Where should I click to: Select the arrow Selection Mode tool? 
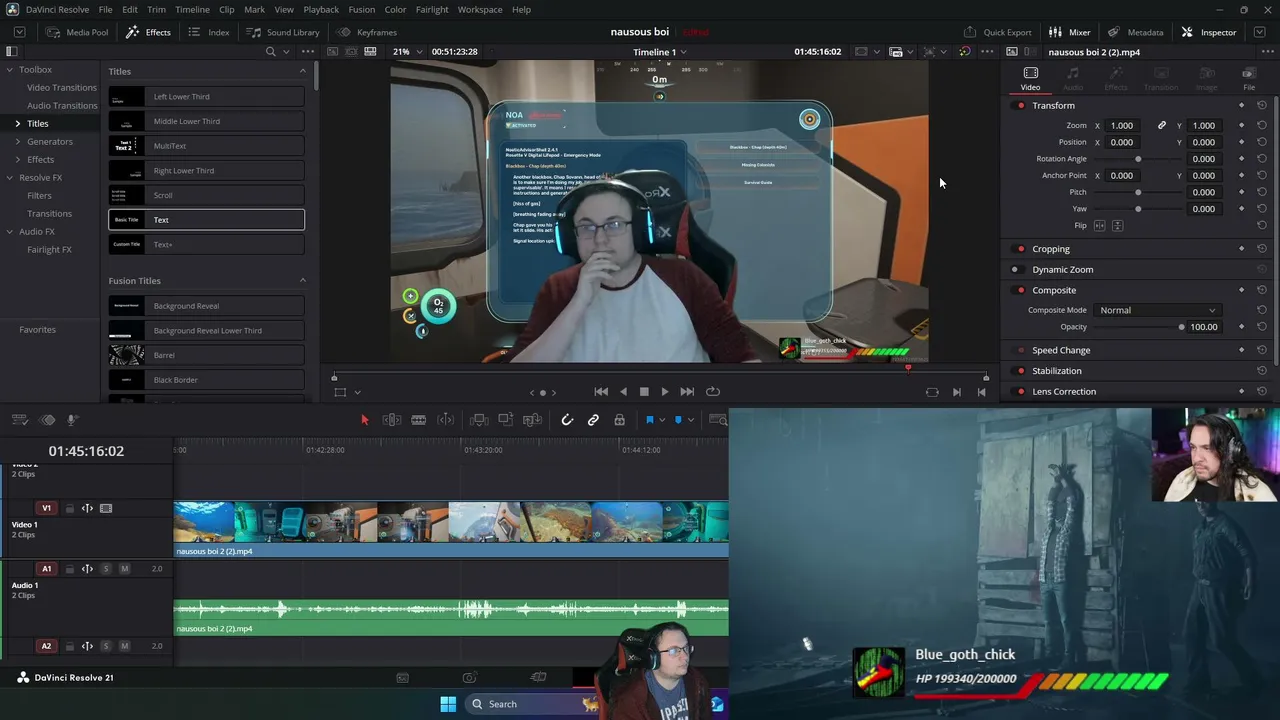click(x=365, y=420)
